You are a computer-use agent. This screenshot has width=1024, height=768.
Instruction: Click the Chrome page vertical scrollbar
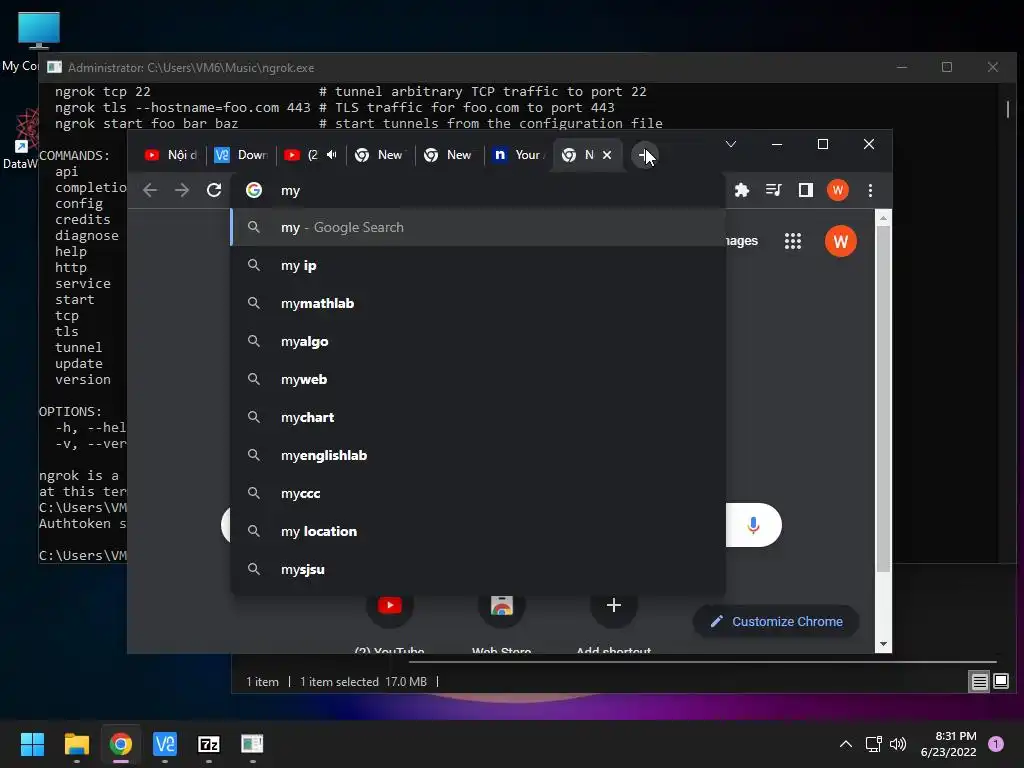click(x=883, y=398)
